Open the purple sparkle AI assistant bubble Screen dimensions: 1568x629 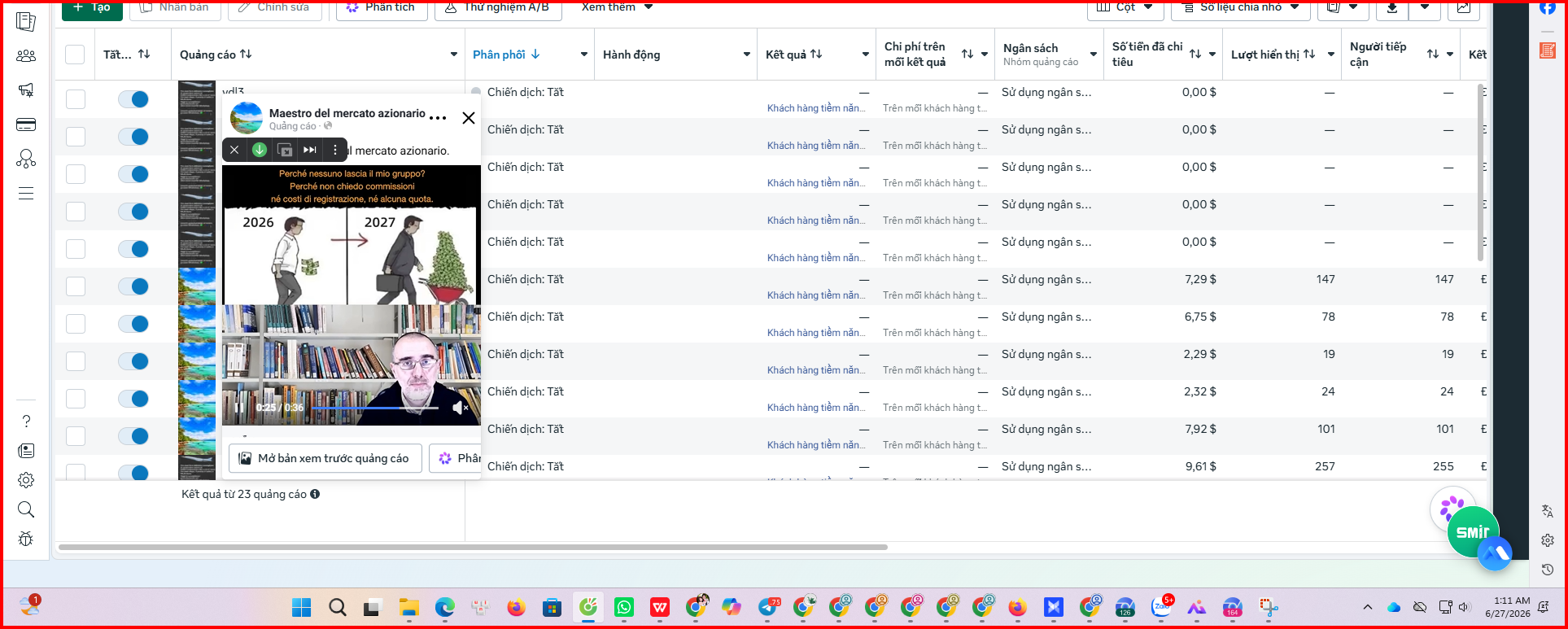tap(1452, 509)
